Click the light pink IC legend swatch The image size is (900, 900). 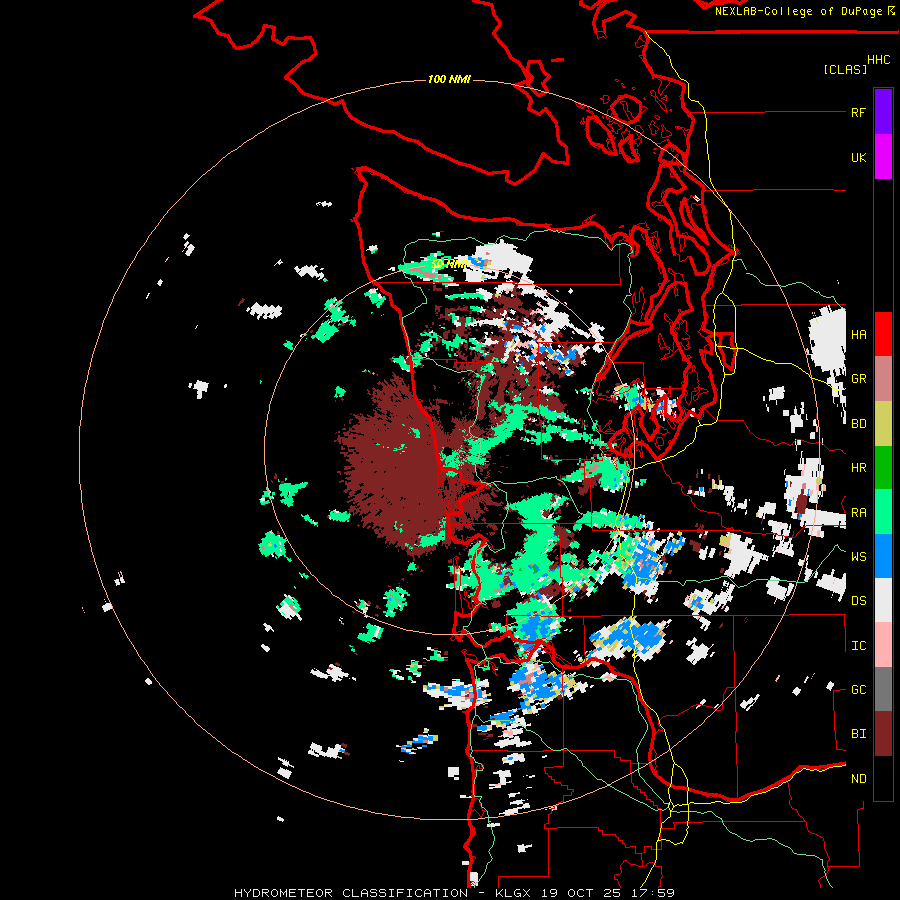coord(883,645)
